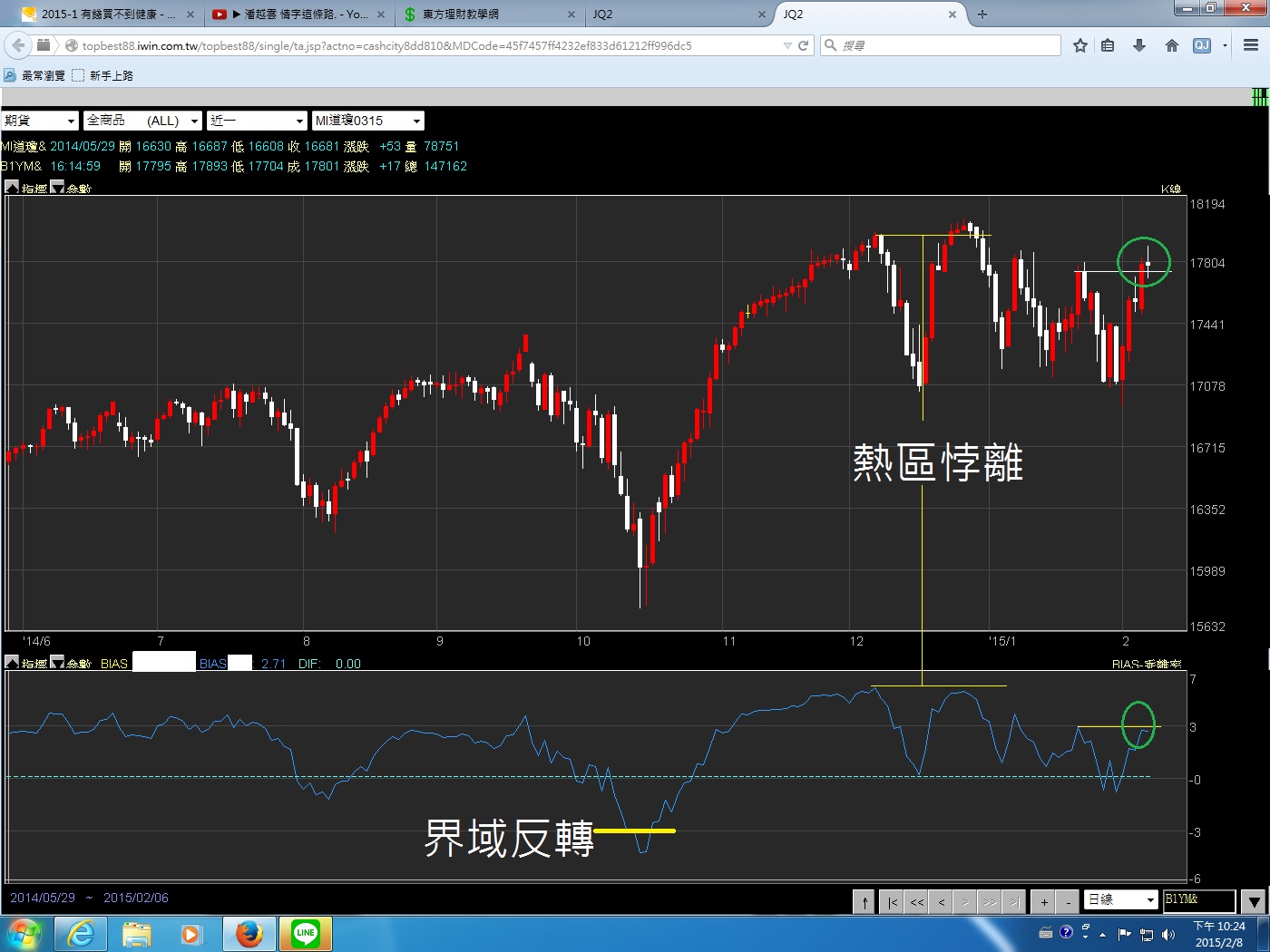The height and width of the screenshot is (952, 1270).
Task: Open Internet Explorer from taskbar
Action: coord(81,934)
